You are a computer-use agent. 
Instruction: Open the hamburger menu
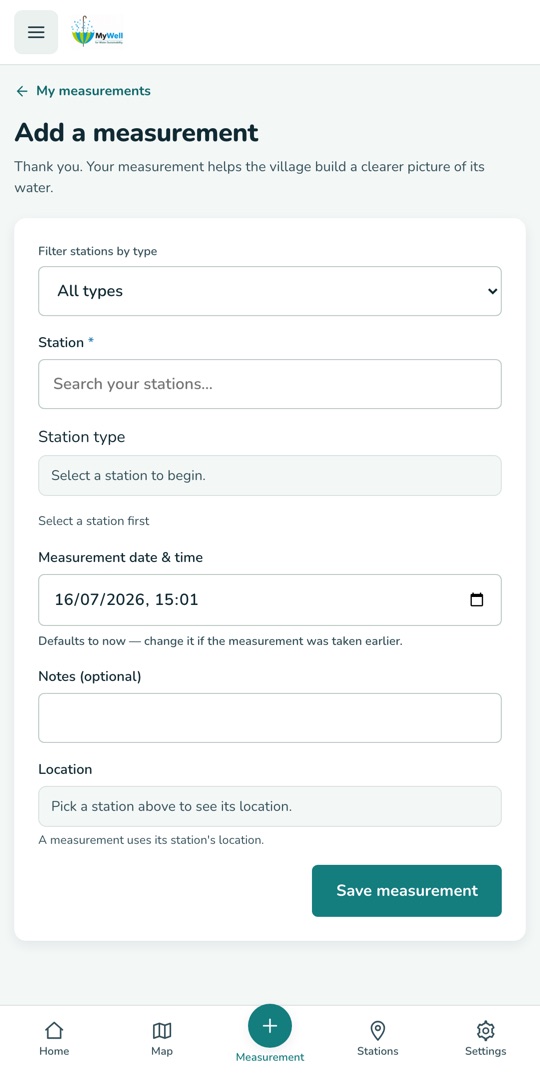(x=36, y=32)
